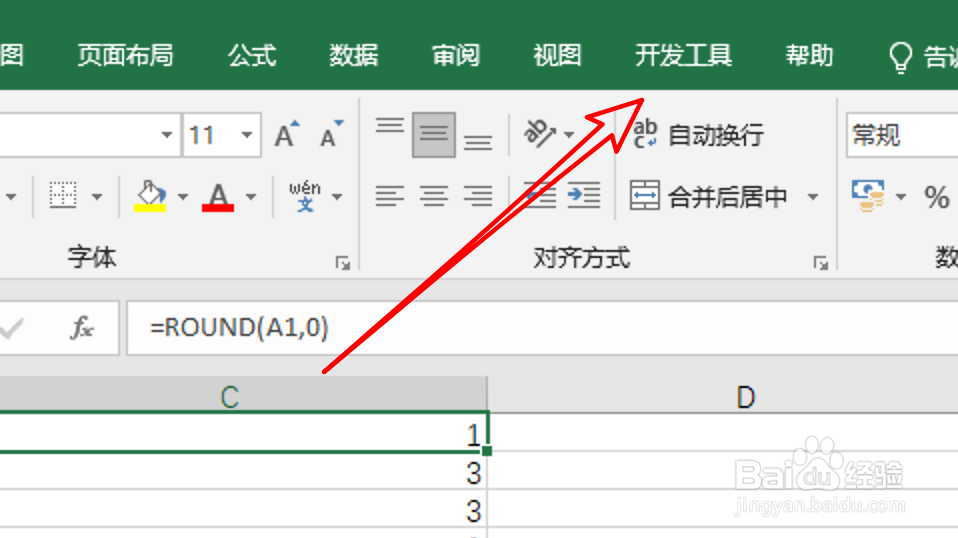The width and height of the screenshot is (958, 538).
Task: Expand the phonetic guide dropdown arrow
Action: [337, 197]
